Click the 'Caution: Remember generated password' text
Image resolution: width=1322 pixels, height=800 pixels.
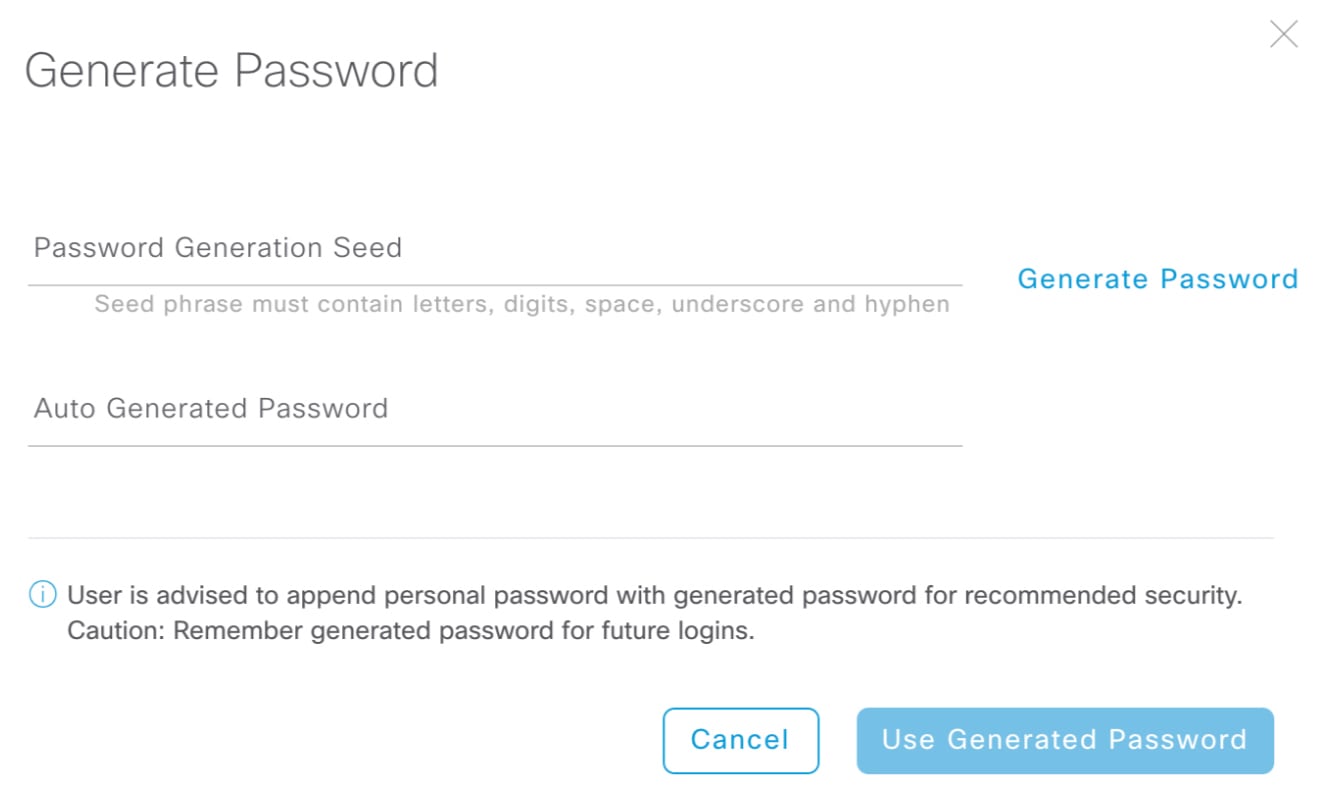pos(410,631)
